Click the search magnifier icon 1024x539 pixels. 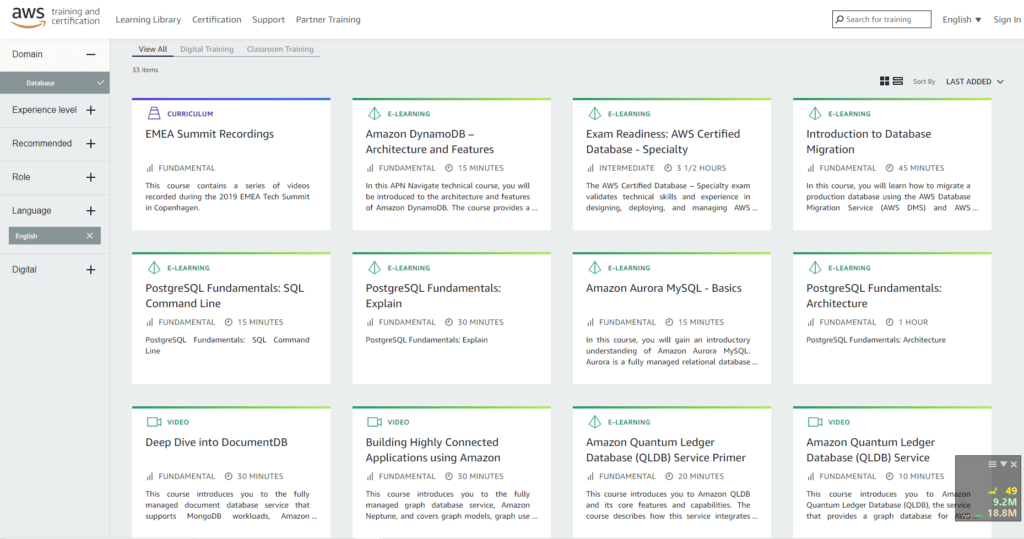[840, 19]
